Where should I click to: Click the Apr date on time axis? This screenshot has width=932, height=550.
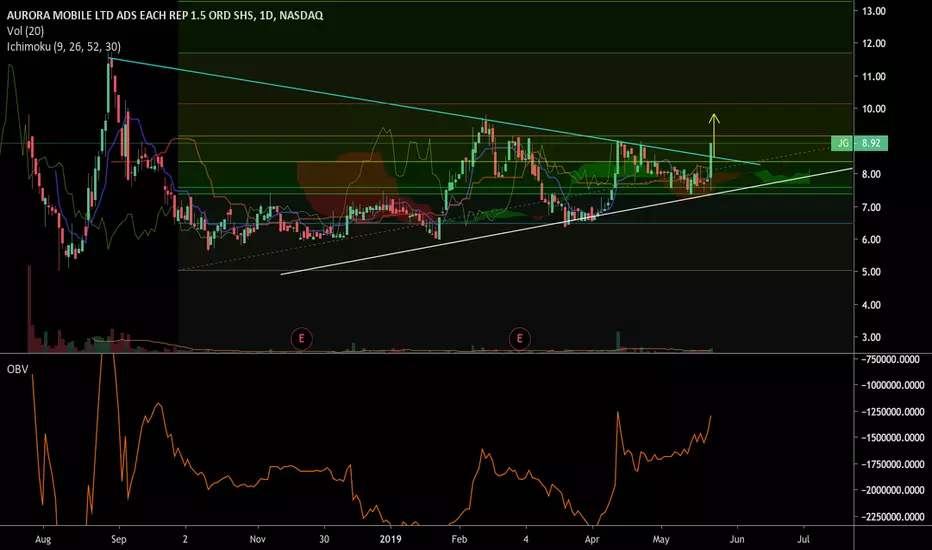(592, 539)
